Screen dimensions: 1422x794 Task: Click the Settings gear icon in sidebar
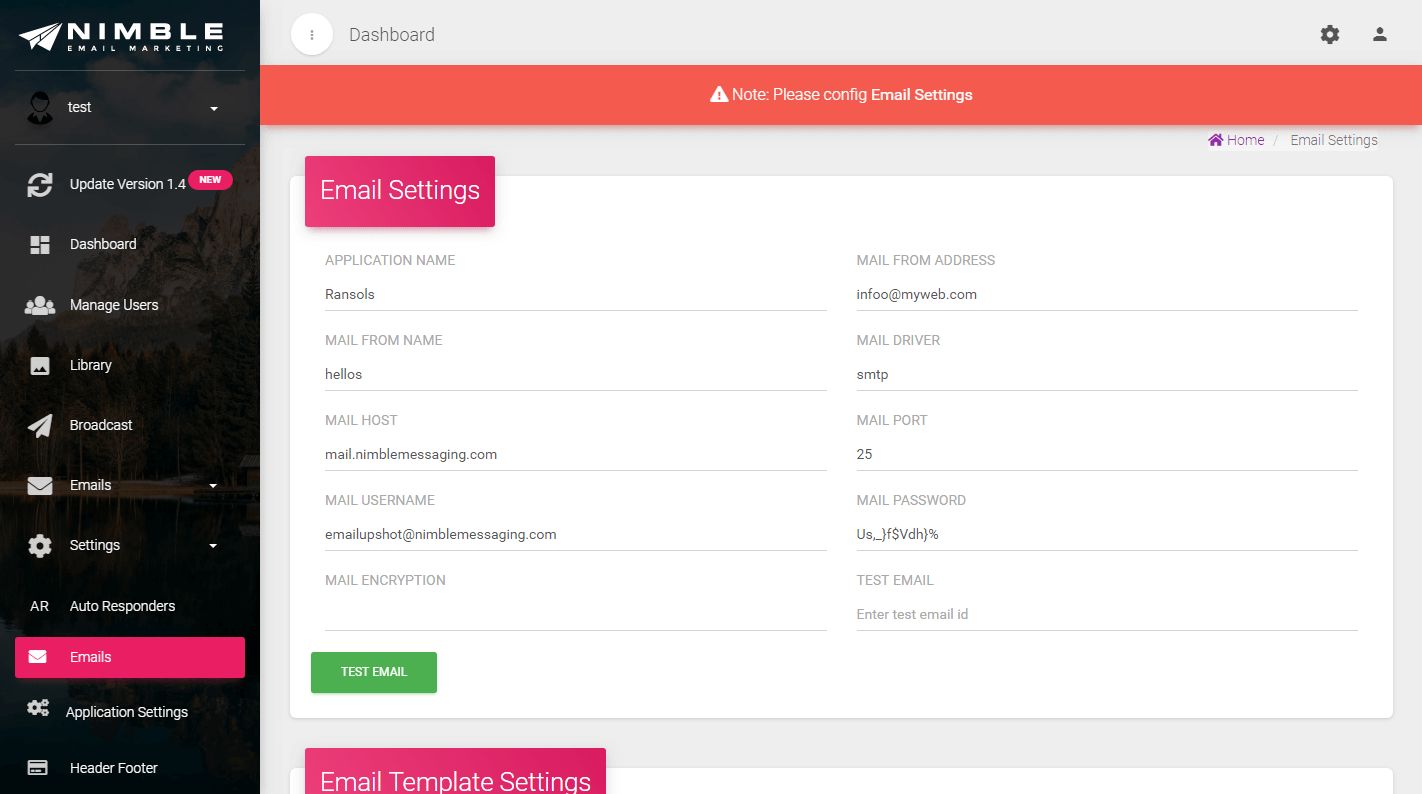(40, 545)
